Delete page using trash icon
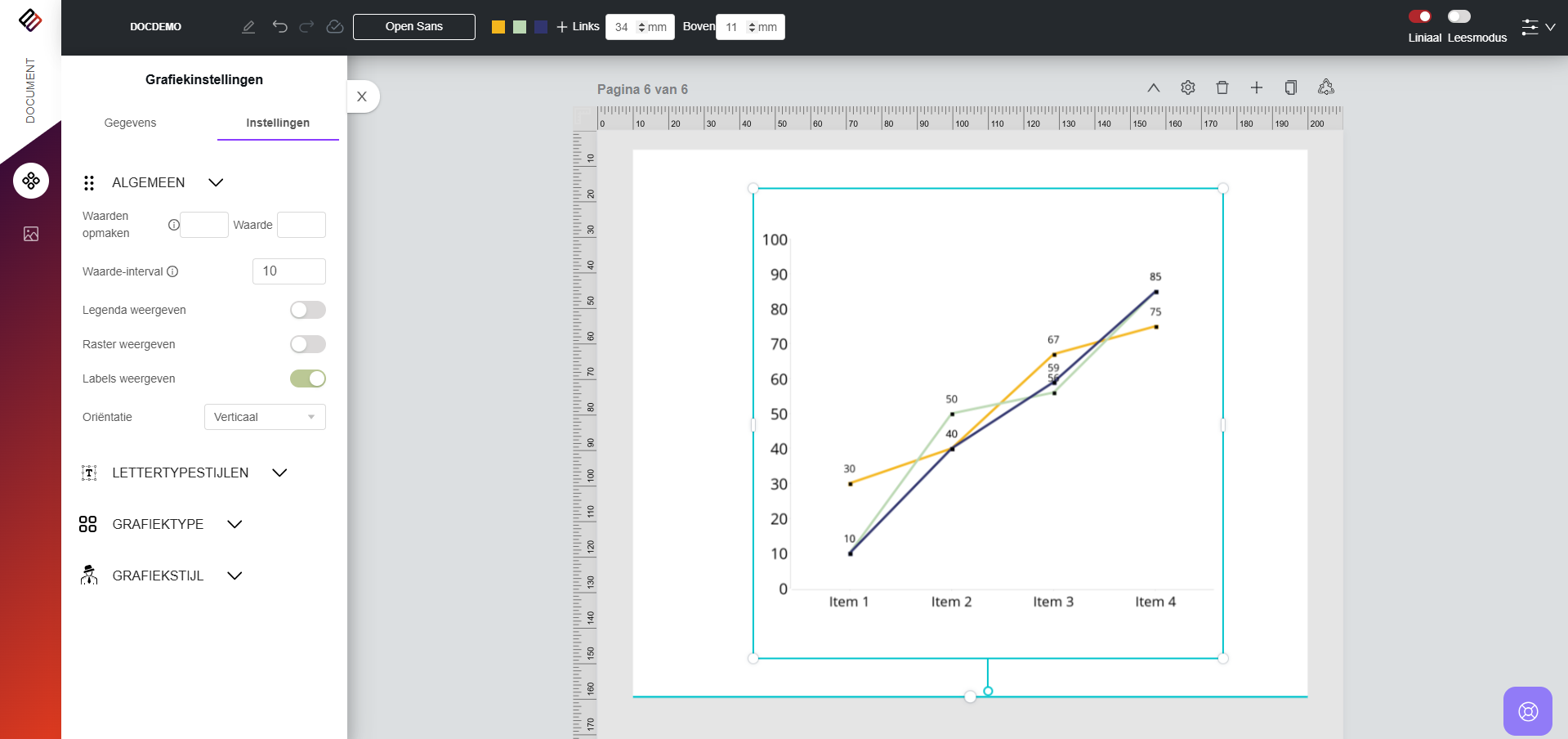 tap(1222, 87)
